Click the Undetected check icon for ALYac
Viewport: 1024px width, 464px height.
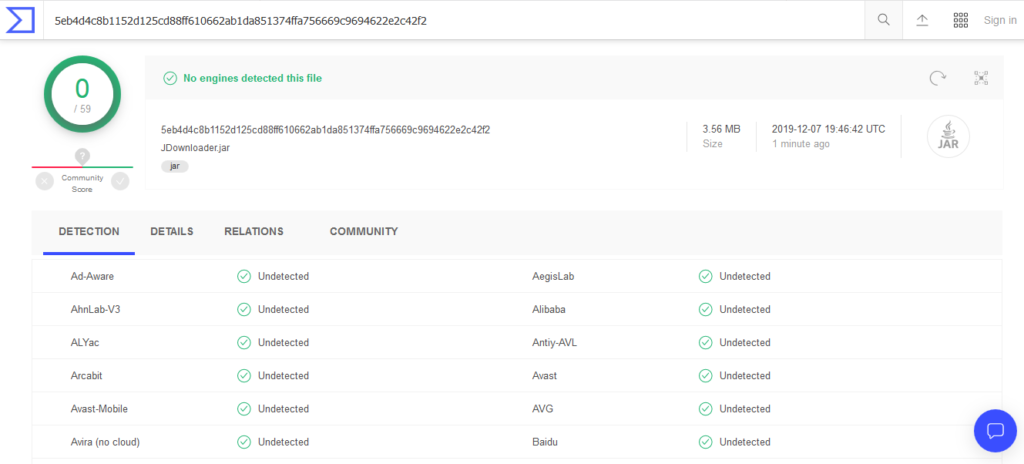point(244,342)
